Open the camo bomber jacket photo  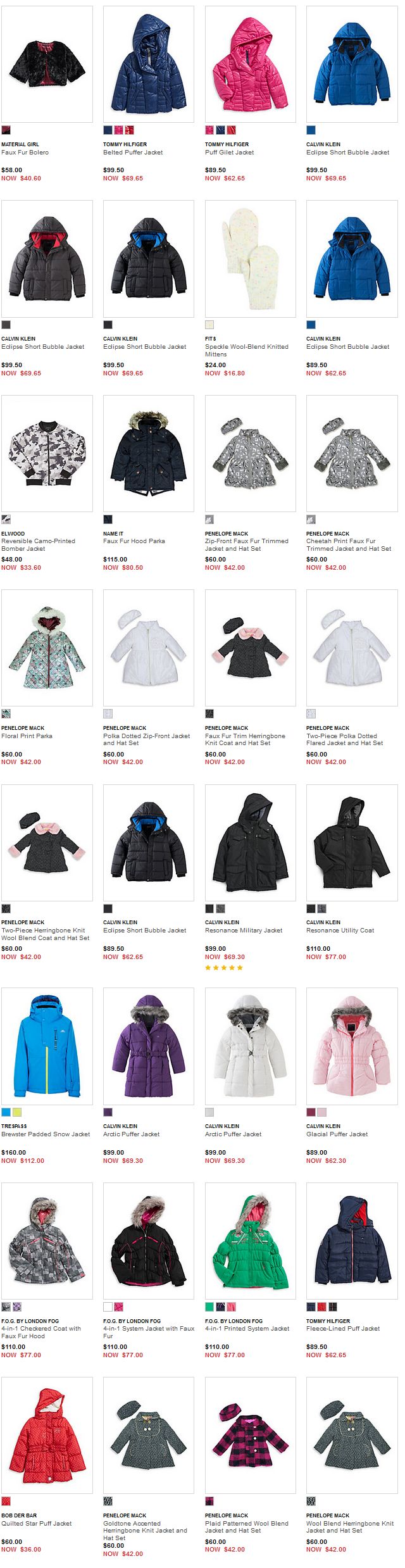coord(47,453)
